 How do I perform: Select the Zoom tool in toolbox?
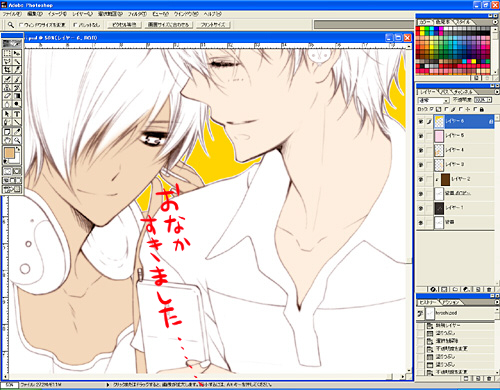pos(17,140)
